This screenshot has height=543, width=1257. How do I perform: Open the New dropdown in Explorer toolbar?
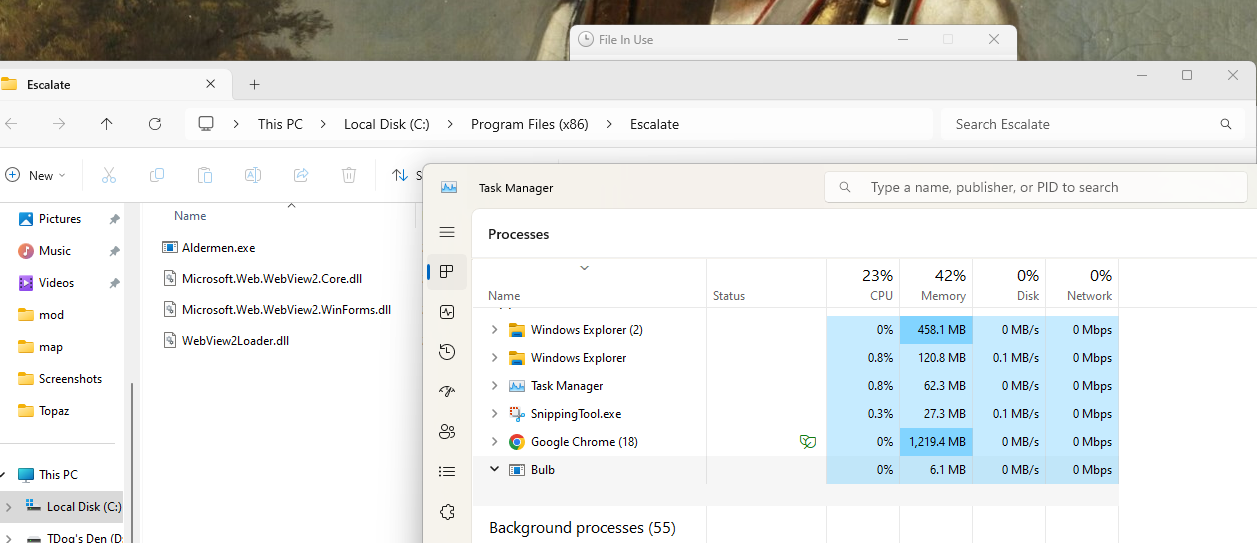36,175
